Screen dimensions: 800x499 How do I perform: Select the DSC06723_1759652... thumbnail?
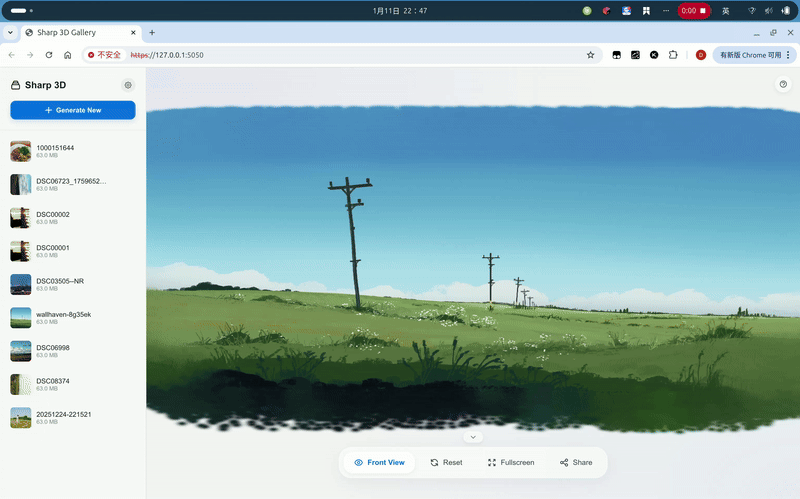20,185
